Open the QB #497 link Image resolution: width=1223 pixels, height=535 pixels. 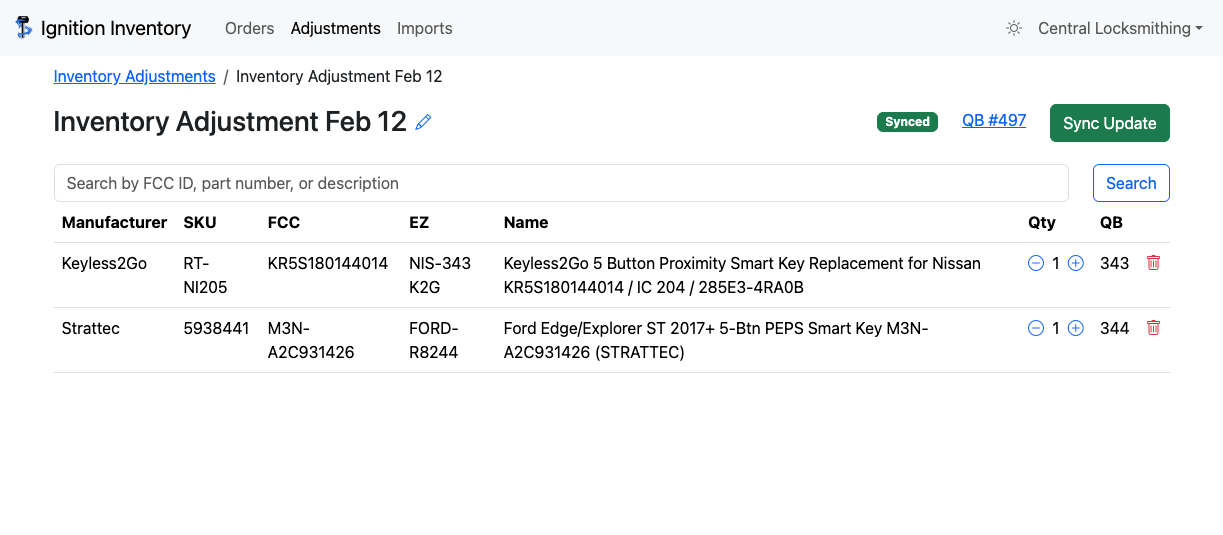(x=993, y=121)
